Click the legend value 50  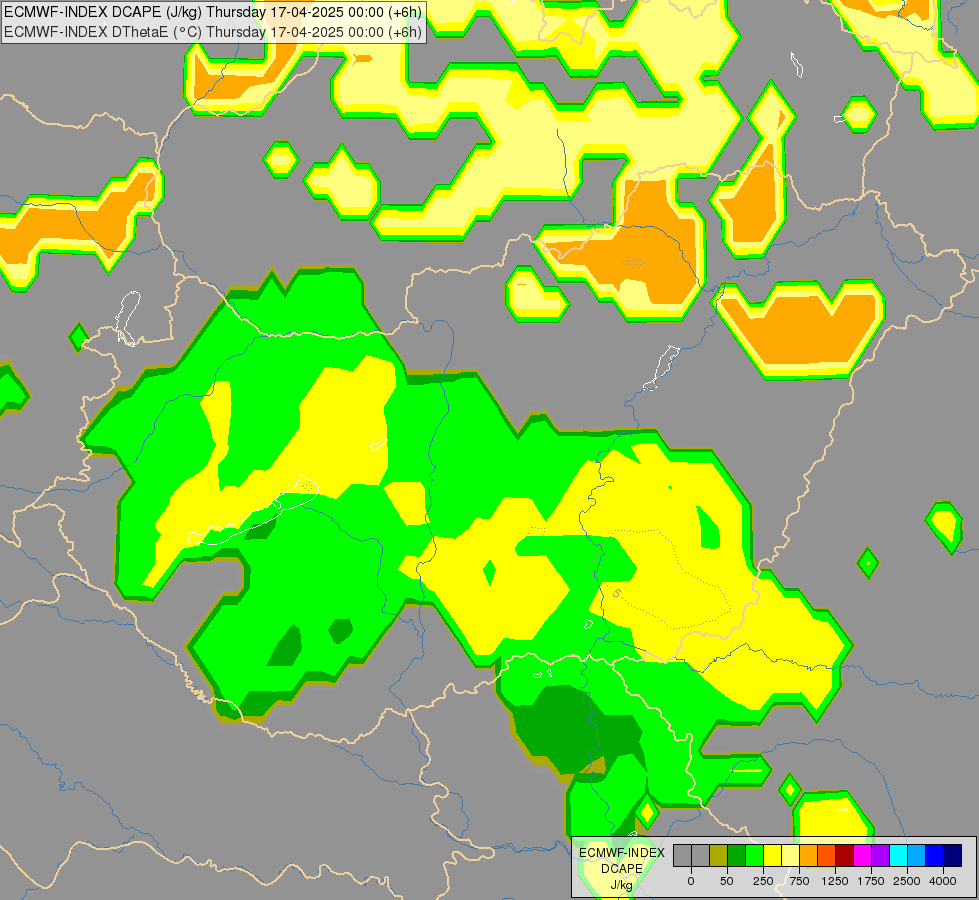coord(727,881)
